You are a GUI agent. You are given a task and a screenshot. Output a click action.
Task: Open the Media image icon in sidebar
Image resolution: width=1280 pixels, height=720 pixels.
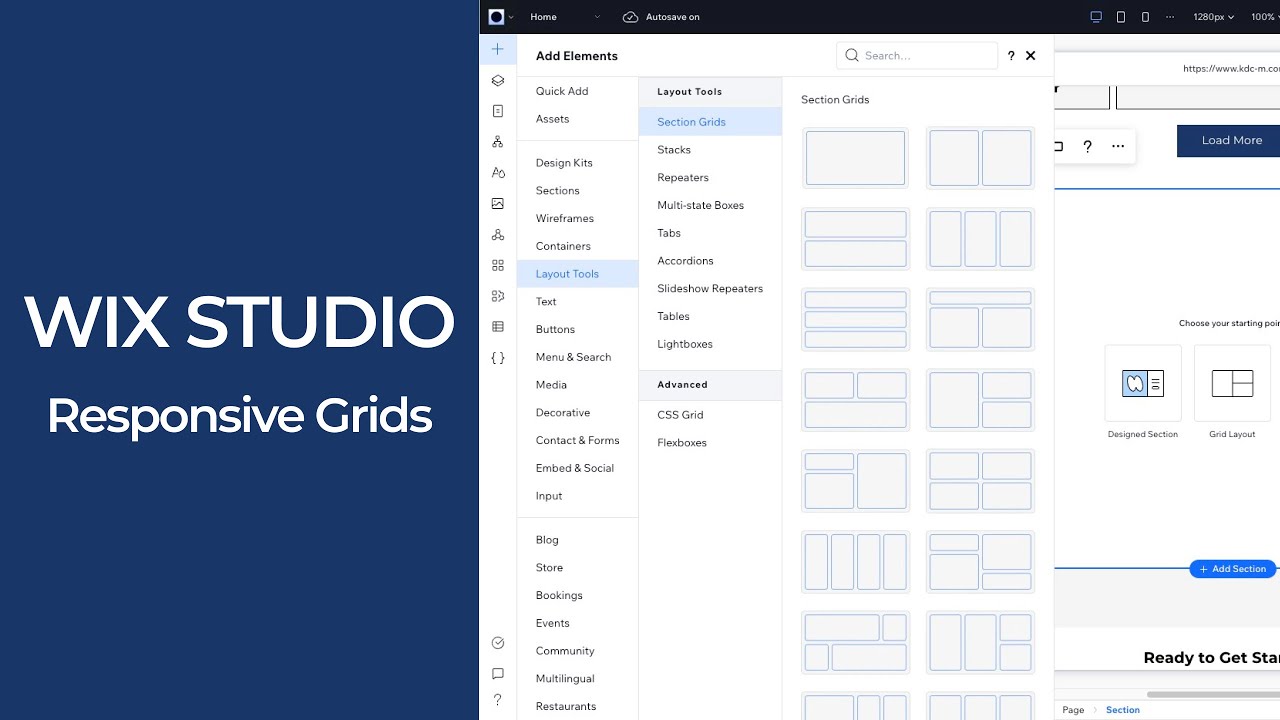[x=498, y=203]
